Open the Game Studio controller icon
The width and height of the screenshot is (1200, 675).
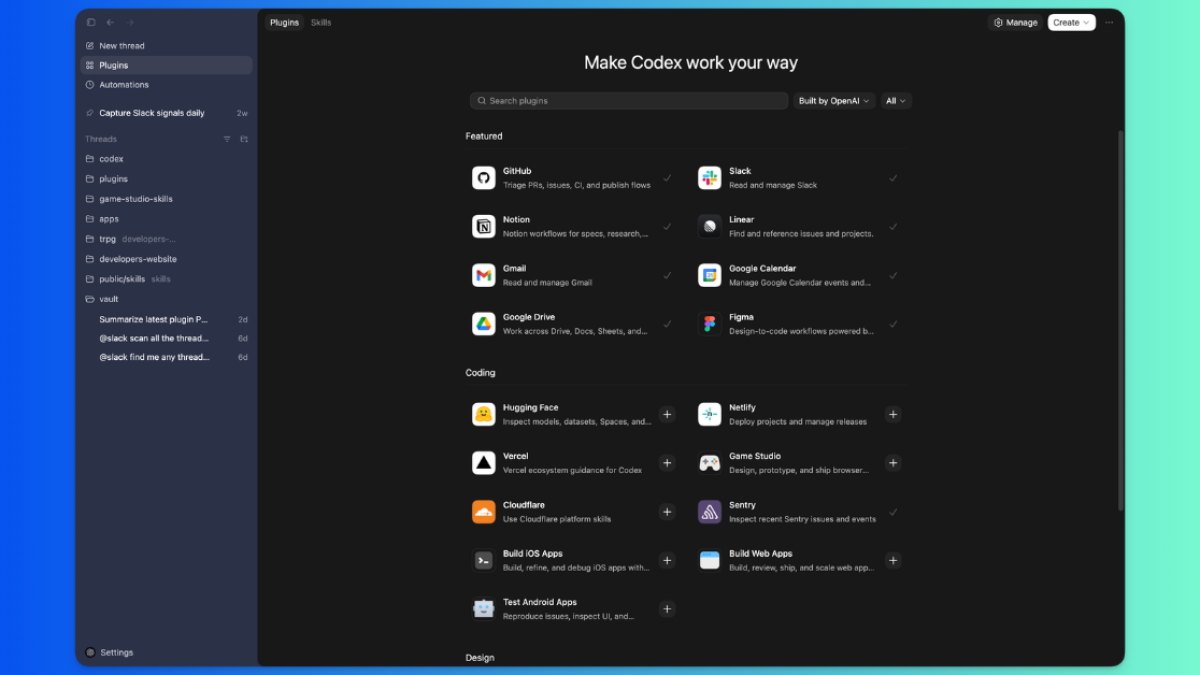(710, 463)
